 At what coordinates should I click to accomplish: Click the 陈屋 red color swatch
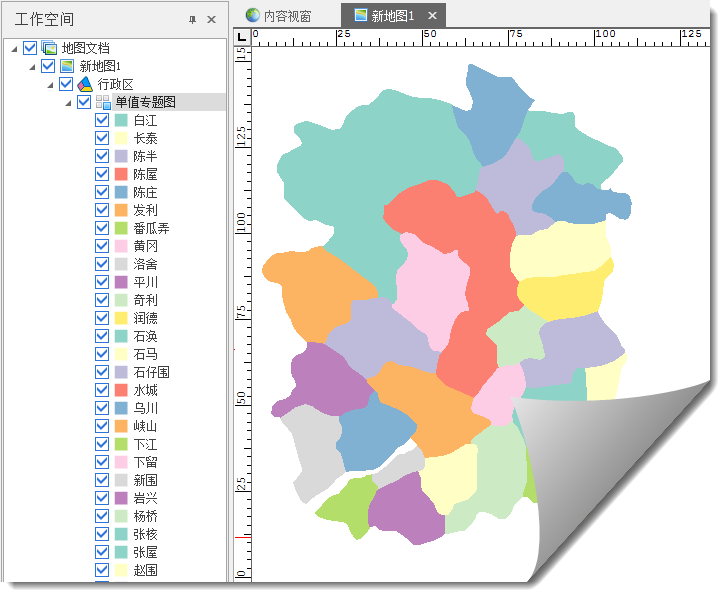(x=121, y=174)
